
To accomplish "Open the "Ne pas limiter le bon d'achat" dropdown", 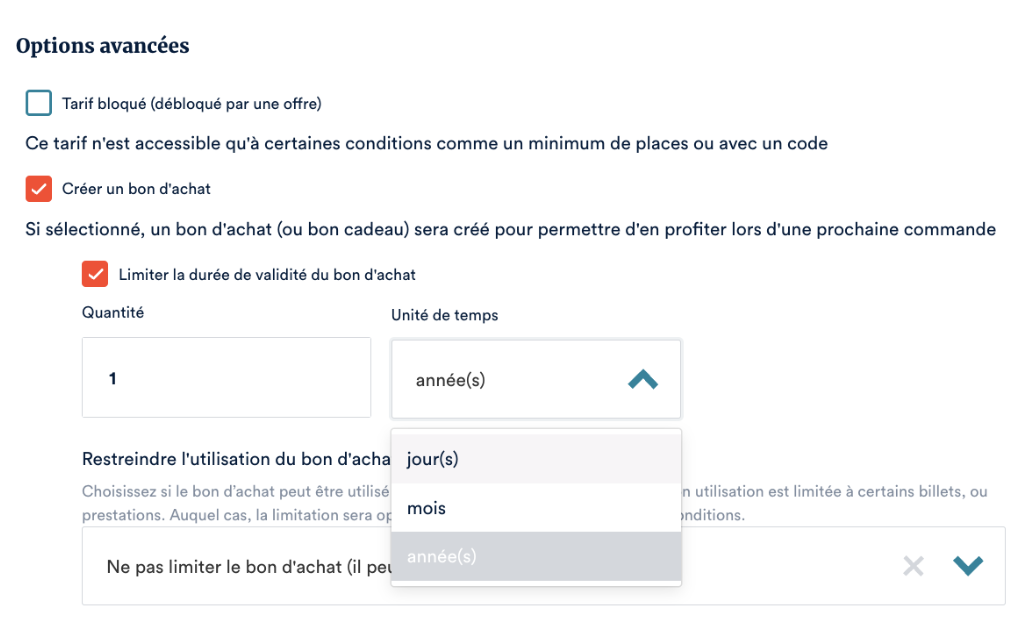I will click(240, 566).
